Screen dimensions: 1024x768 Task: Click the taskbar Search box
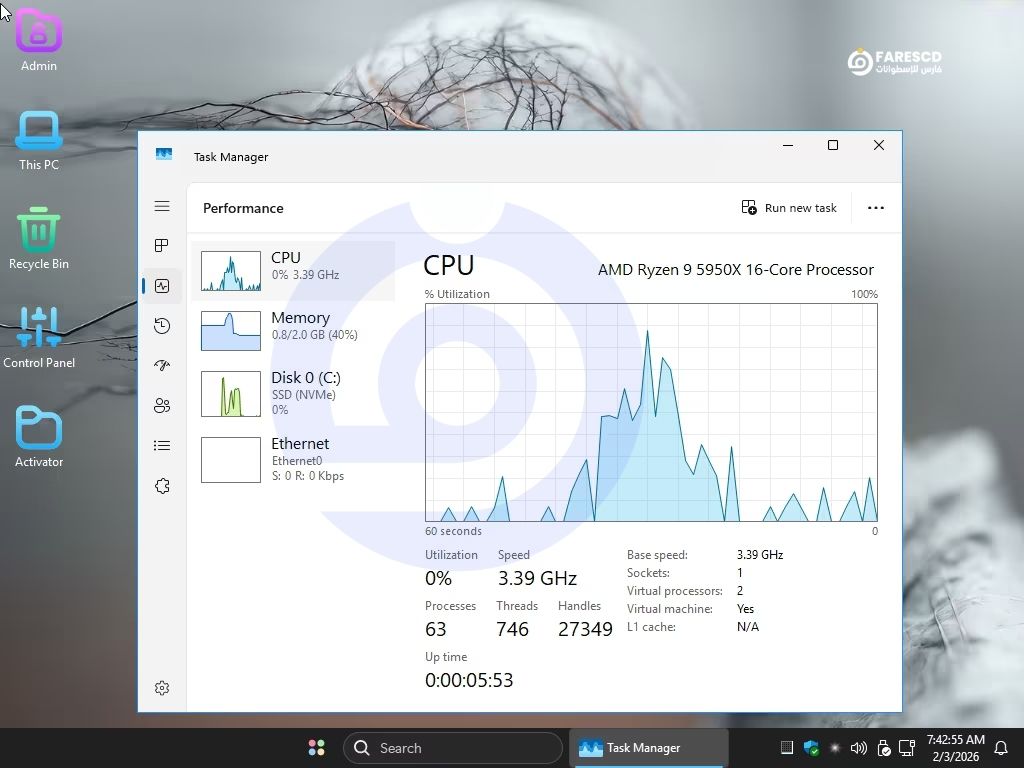coord(453,748)
